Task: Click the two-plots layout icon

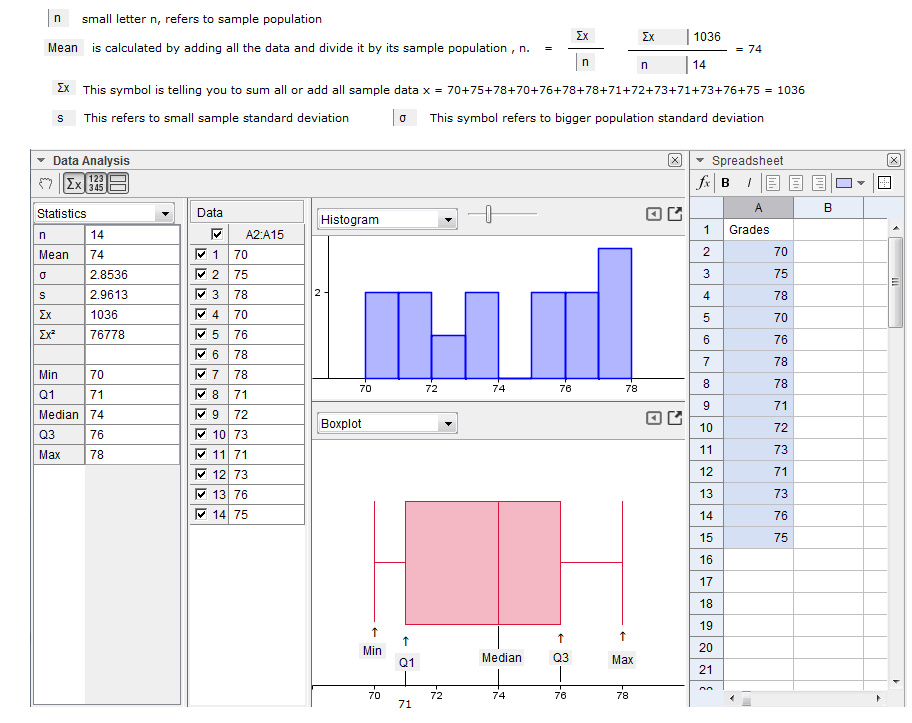Action: coord(119,183)
